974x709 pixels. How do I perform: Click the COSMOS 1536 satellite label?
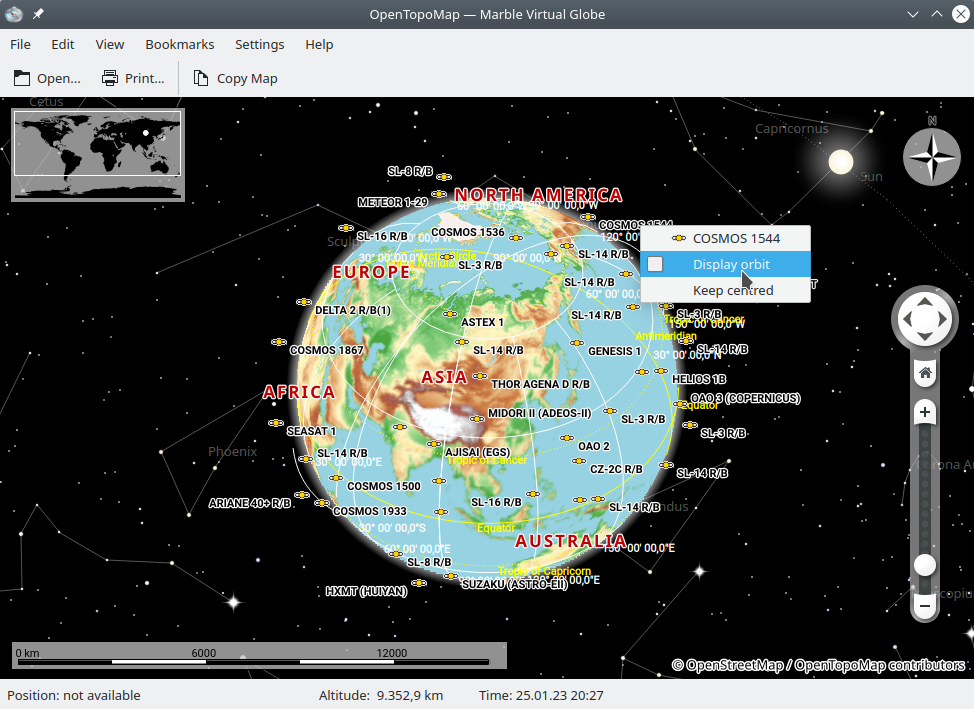[x=468, y=232]
